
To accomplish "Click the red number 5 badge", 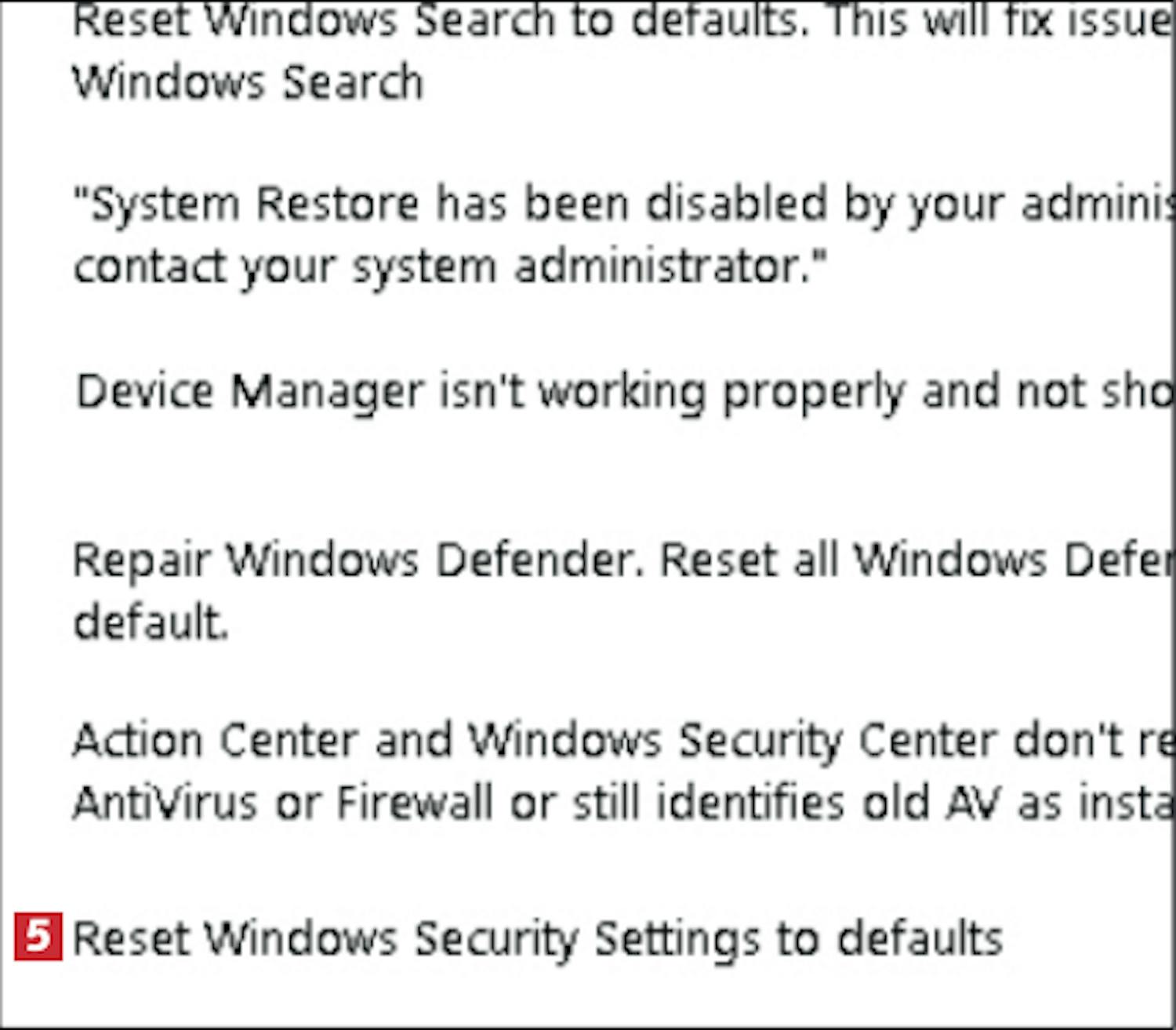I will tap(38, 936).
